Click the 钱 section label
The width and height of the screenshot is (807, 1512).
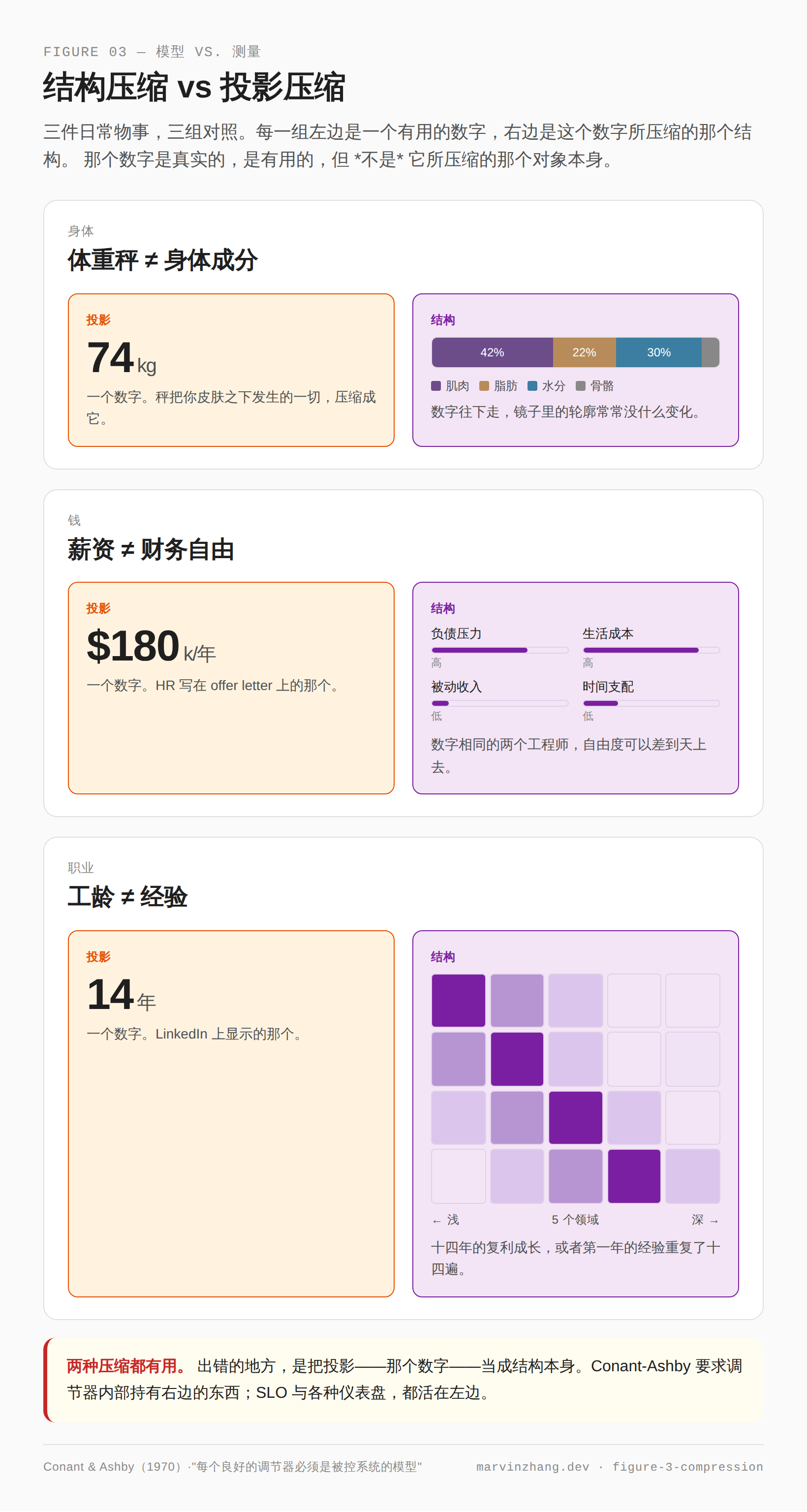[74, 521]
